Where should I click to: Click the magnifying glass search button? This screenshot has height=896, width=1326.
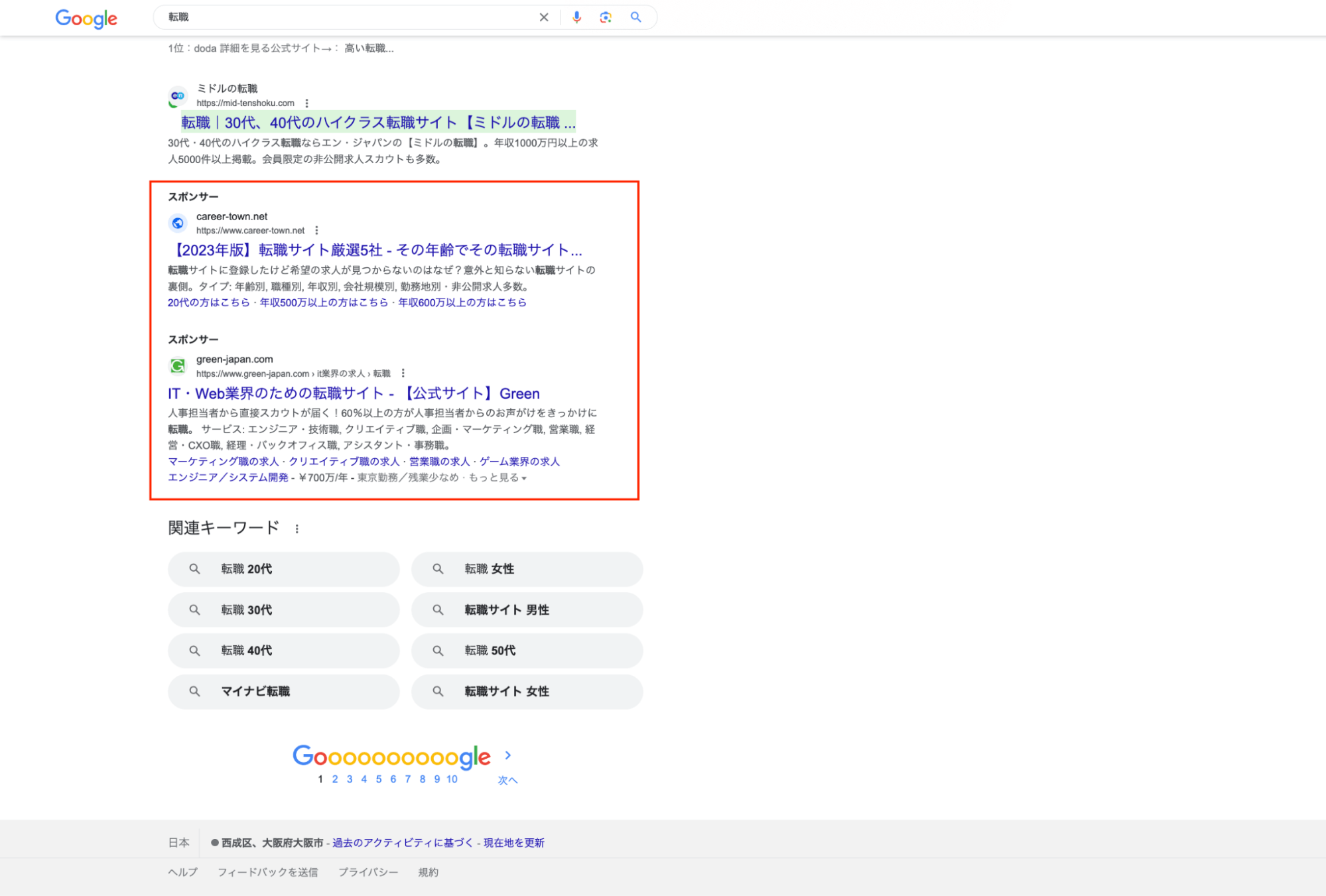pos(635,17)
